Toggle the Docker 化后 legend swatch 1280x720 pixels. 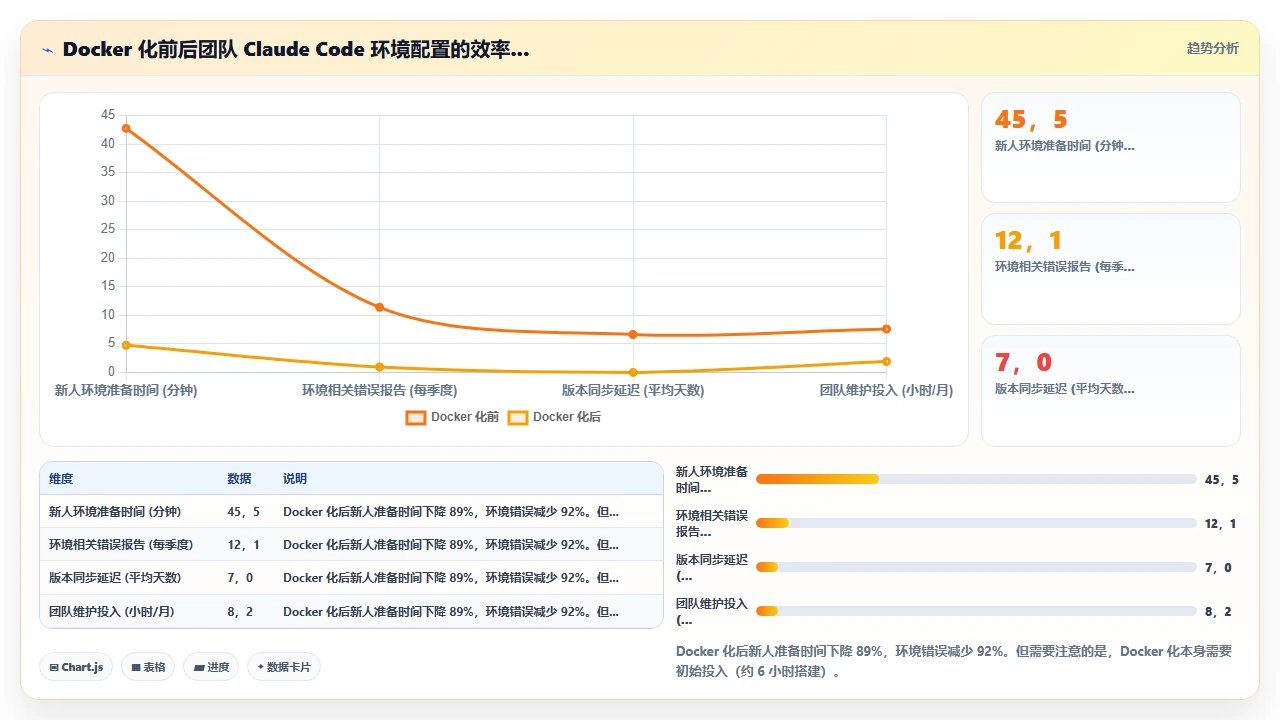(x=518, y=417)
